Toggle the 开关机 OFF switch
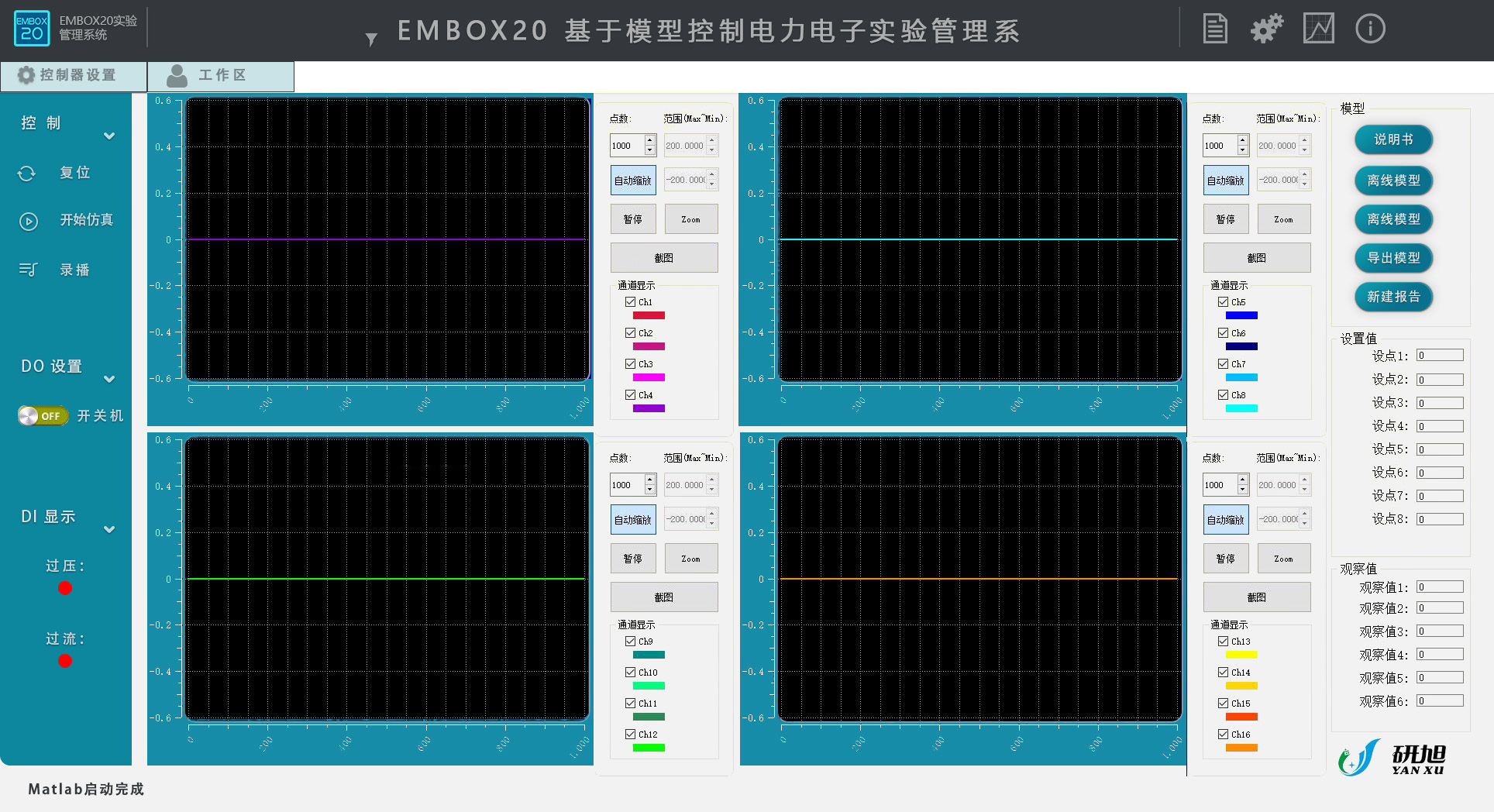The image size is (1494, 812). tap(43, 416)
